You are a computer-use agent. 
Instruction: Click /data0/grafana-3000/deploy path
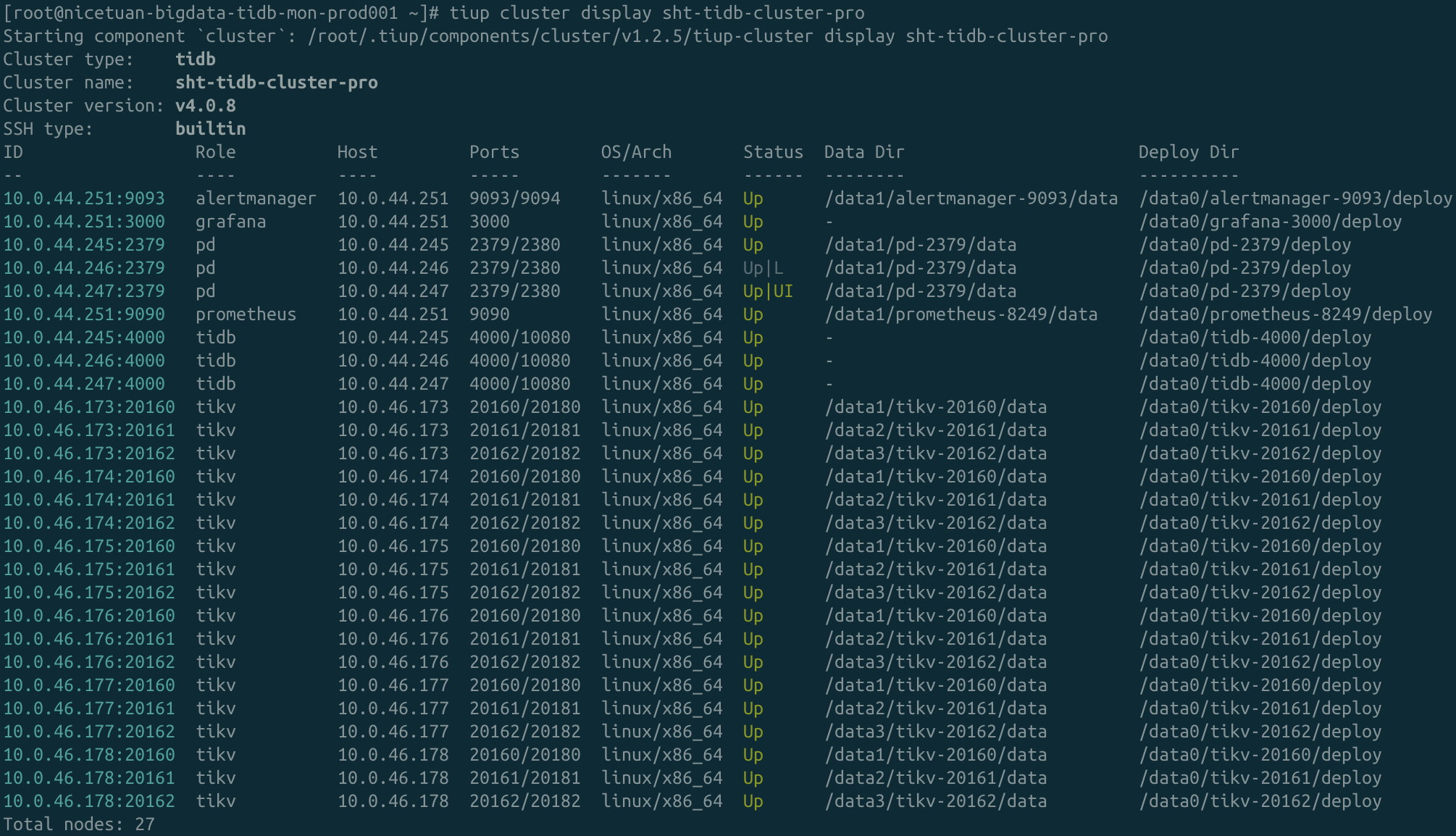(1271, 222)
